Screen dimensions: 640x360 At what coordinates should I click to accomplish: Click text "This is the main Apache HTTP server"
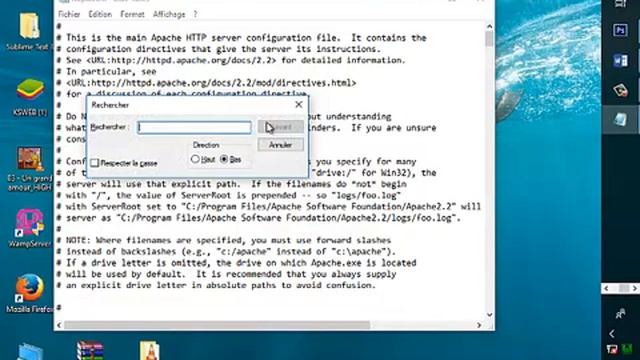(x=154, y=38)
